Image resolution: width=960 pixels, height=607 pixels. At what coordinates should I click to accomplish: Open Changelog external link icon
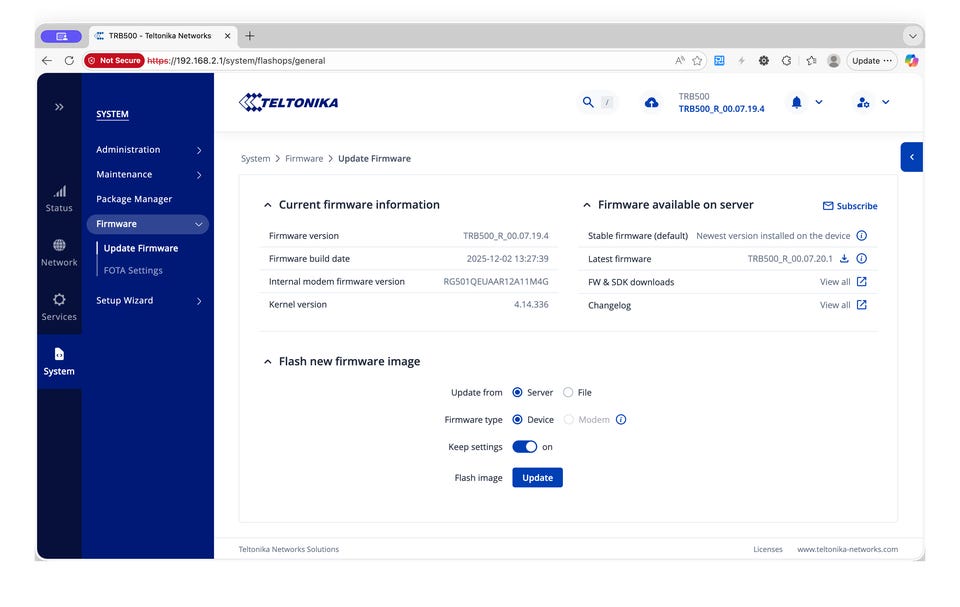[x=861, y=305]
